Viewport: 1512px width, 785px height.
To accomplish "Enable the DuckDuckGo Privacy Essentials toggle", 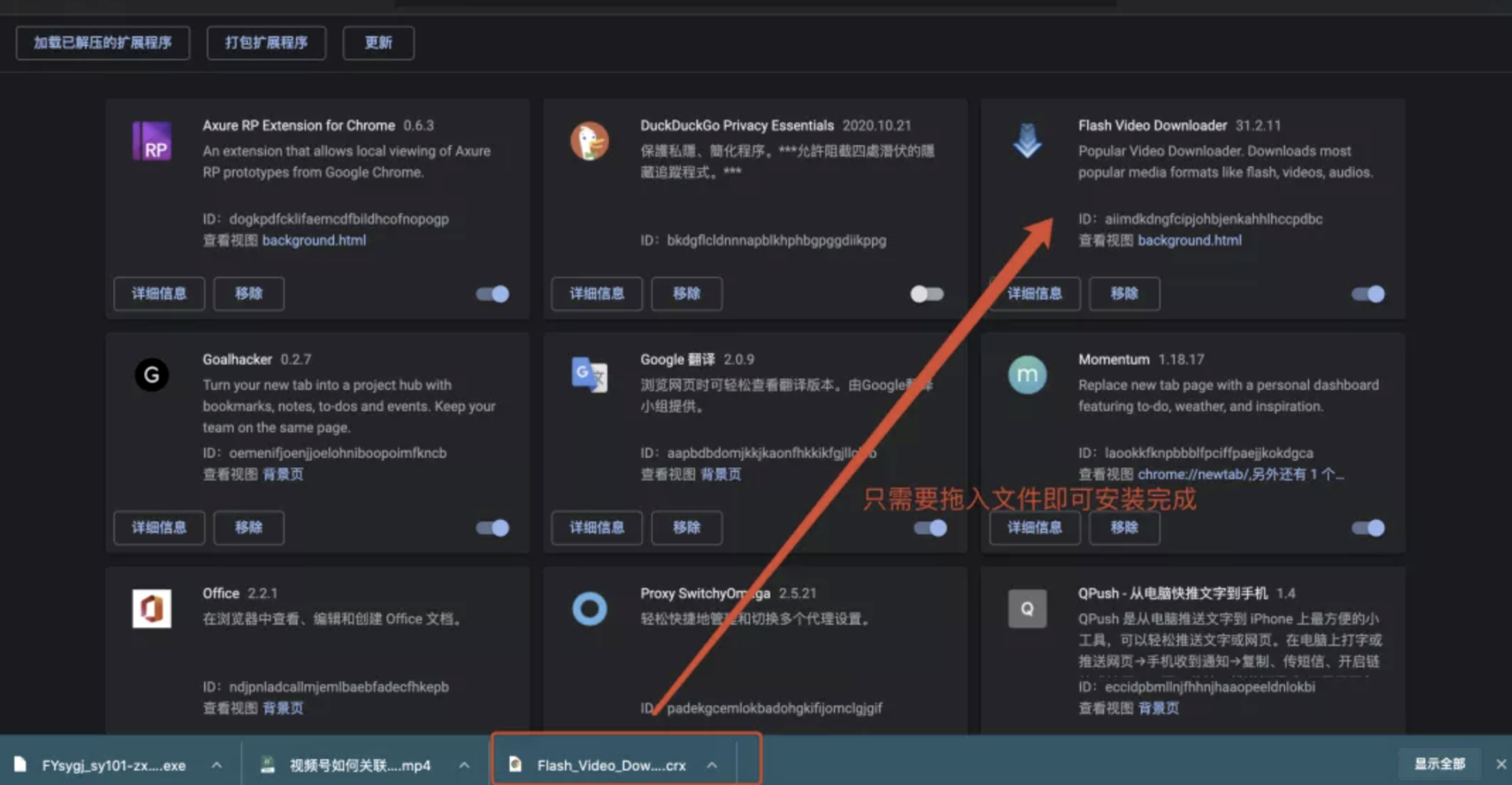I will [x=926, y=294].
